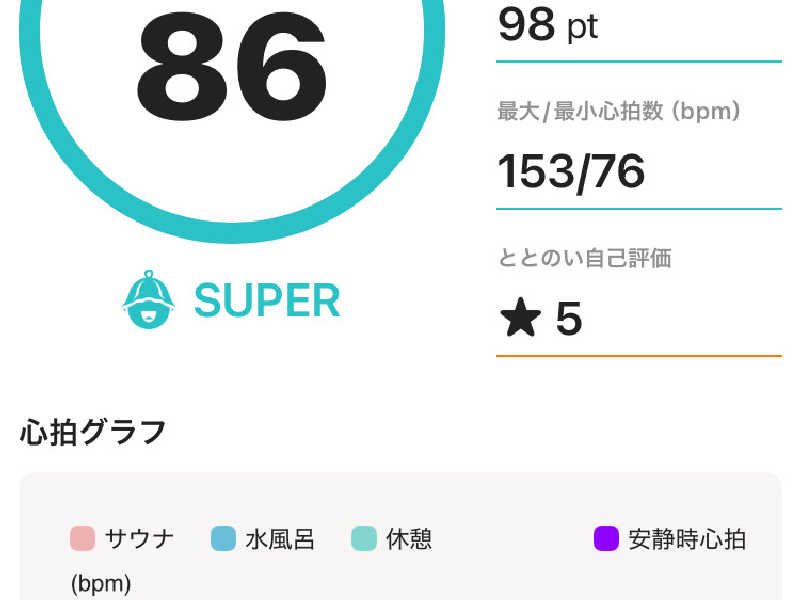This screenshot has height=600, width=800.
Task: Click the 心拍グラフ section heading
Action: point(93,432)
